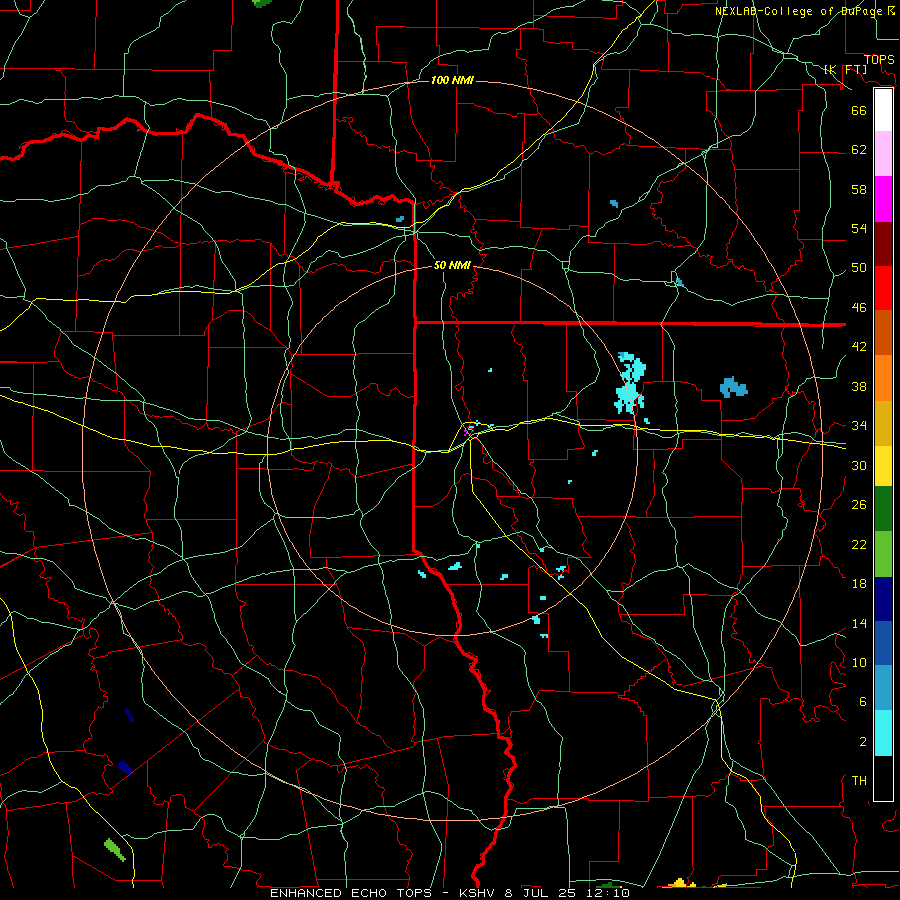Image resolution: width=900 pixels, height=900 pixels.
Task: Click the 50 legend value
Action: (x=859, y=268)
